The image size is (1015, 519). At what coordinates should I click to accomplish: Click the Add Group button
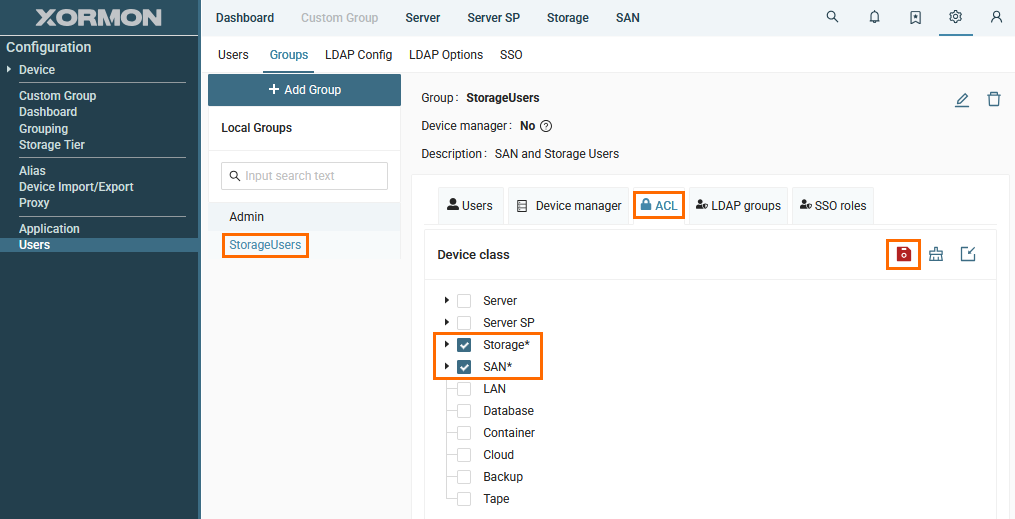tap(304, 90)
